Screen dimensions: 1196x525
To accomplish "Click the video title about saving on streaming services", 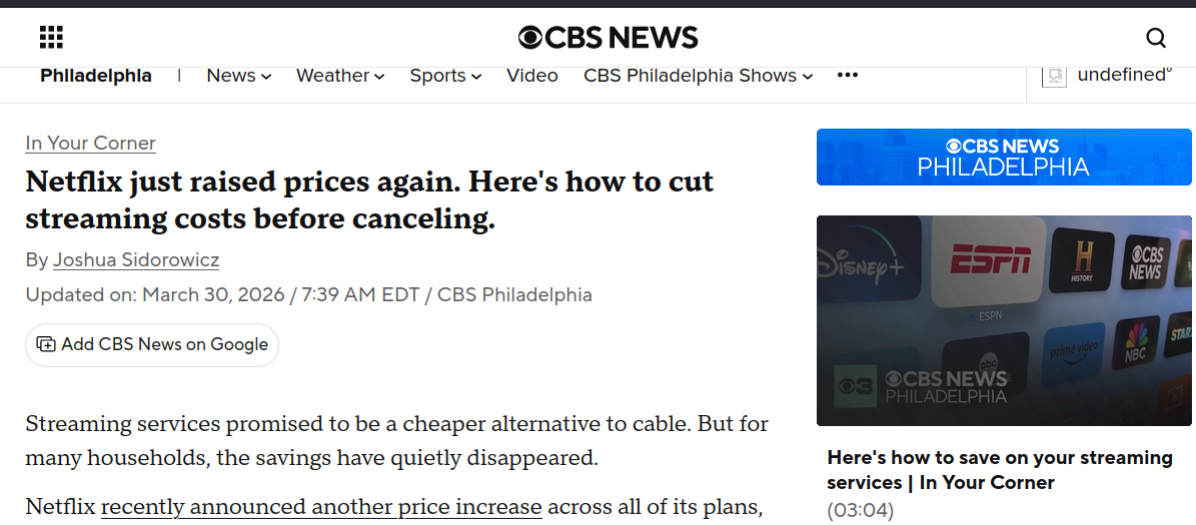I will click(999, 470).
